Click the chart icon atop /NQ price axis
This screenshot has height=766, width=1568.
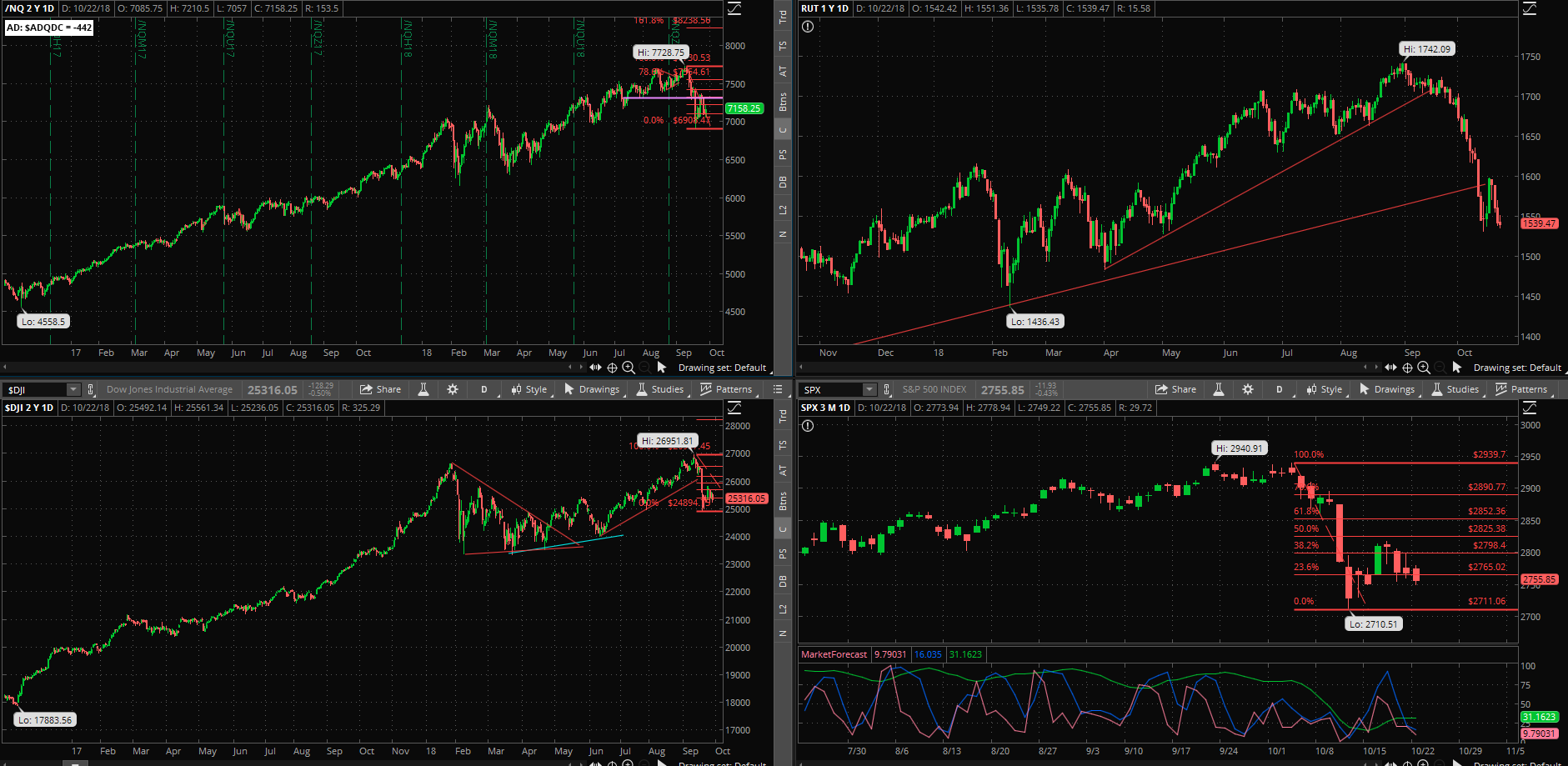[734, 8]
